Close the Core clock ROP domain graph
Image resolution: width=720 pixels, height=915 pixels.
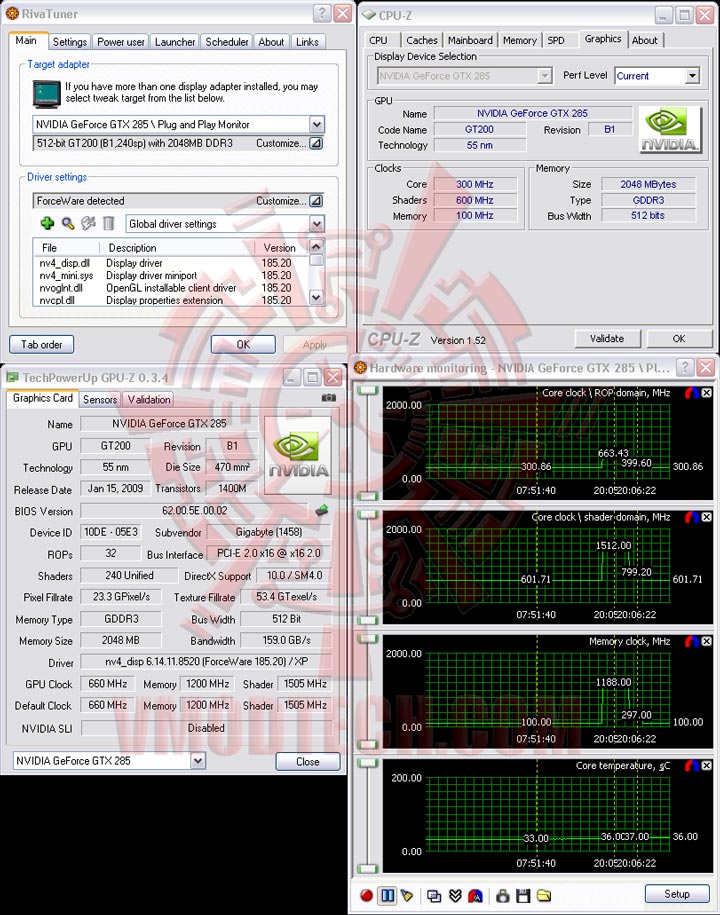tap(707, 393)
